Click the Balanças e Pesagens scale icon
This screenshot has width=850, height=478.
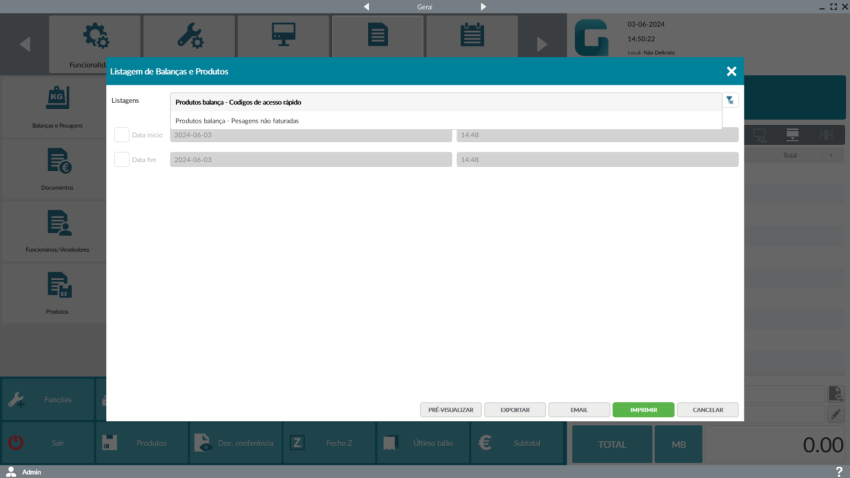[x=57, y=100]
